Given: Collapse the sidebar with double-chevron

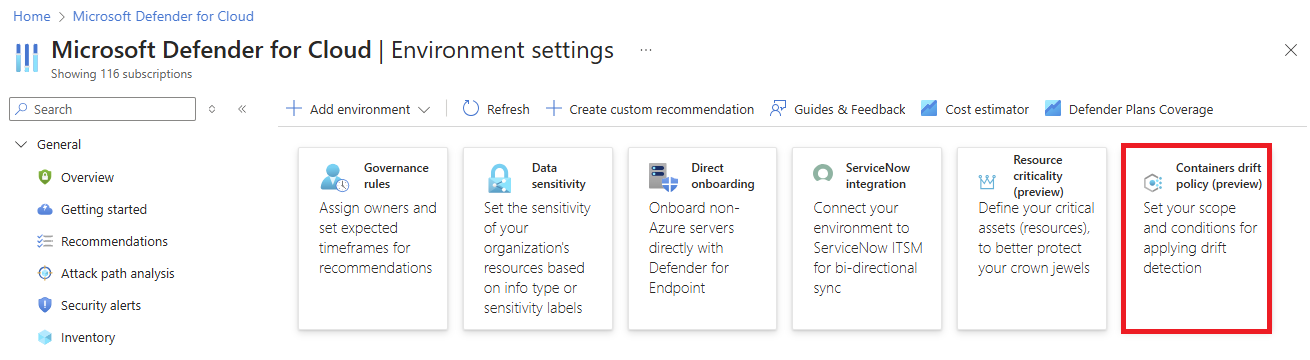Looking at the screenshot, I should [x=242, y=109].
